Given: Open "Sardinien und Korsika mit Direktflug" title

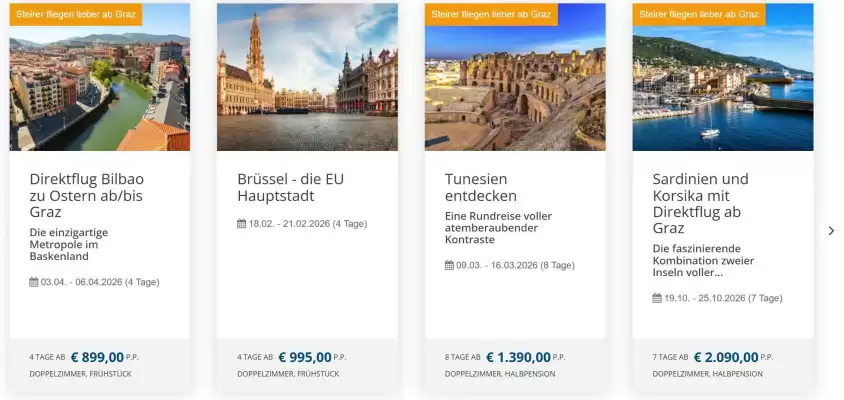Looking at the screenshot, I should coord(700,203).
